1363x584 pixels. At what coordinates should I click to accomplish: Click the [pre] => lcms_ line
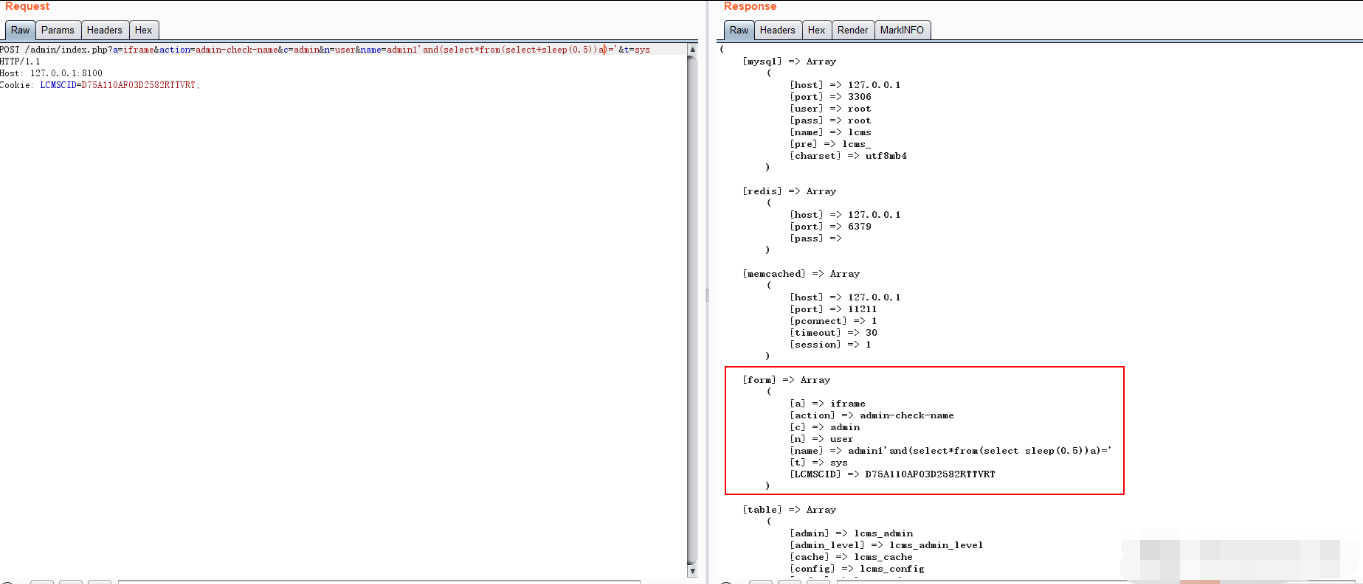click(830, 144)
